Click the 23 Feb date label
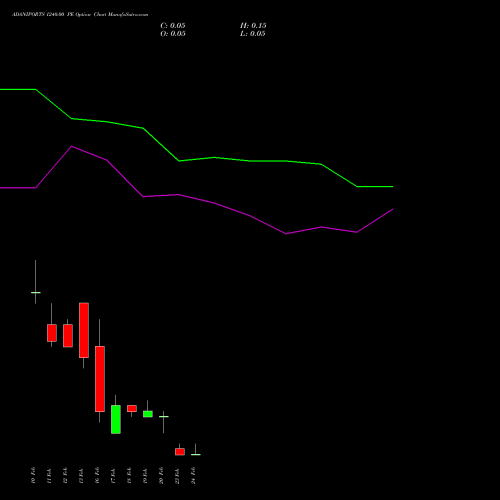Image resolution: width=500 pixels, height=500 pixels. click(x=177, y=475)
